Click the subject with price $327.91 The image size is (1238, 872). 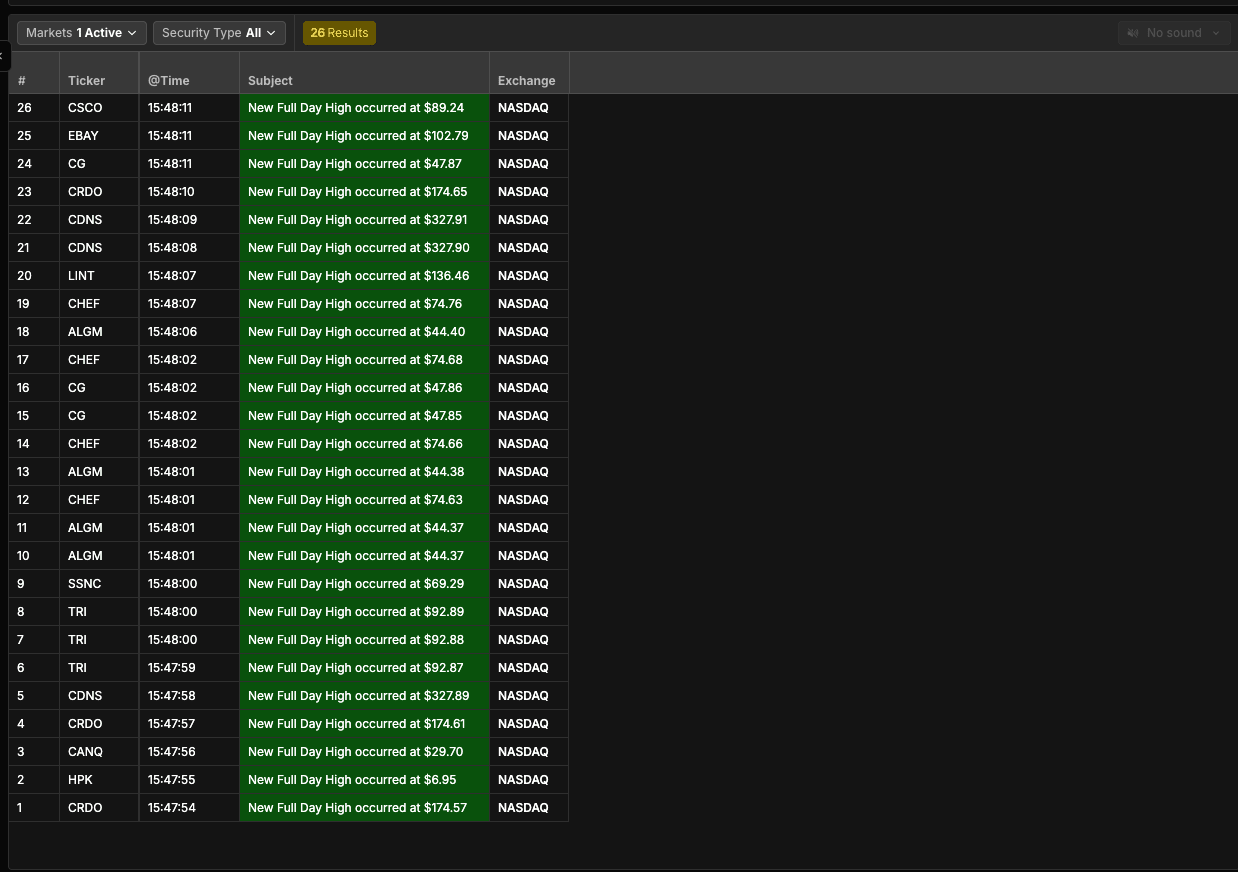pos(364,220)
